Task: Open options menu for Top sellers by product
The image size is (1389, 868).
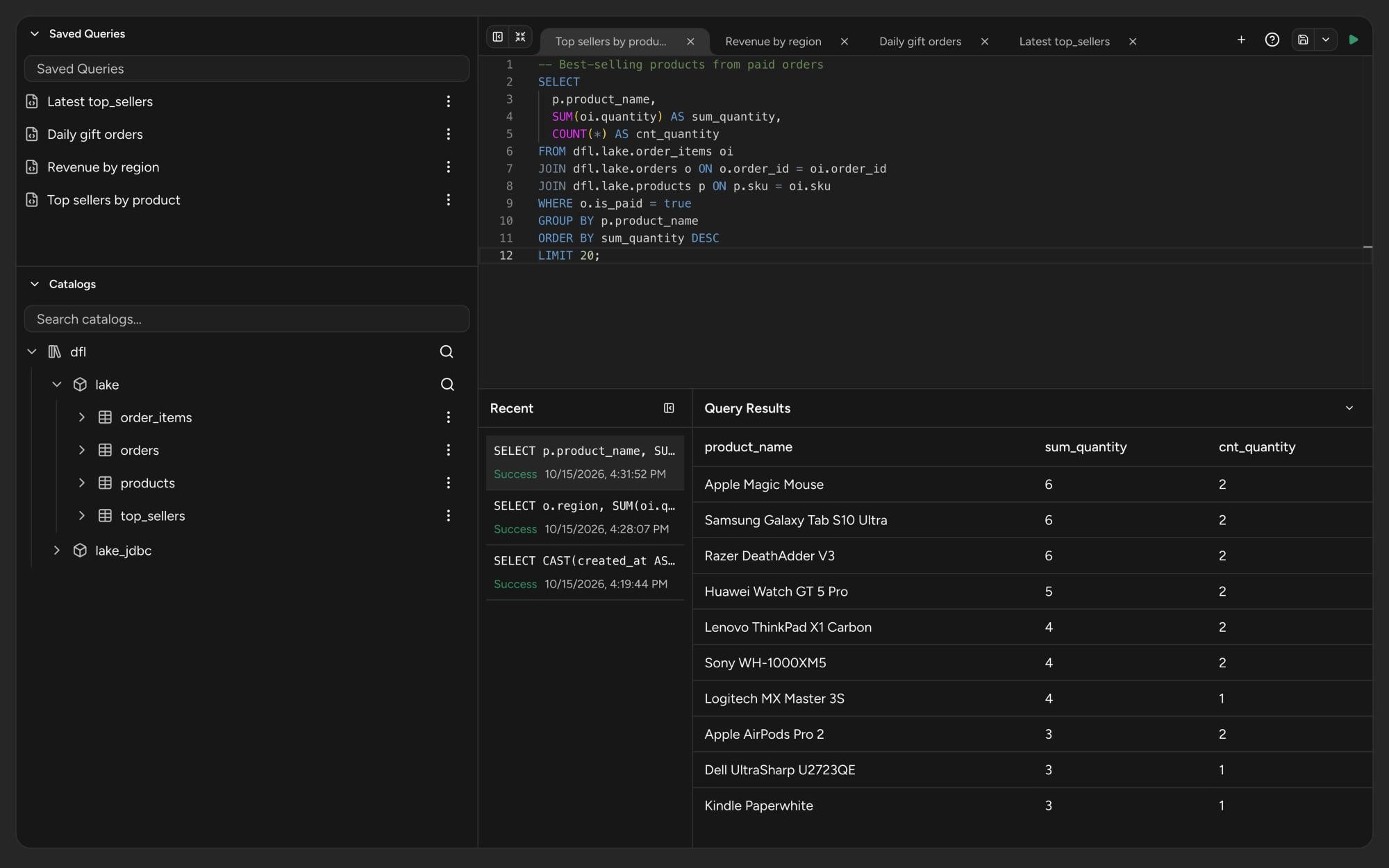Action: pos(448,200)
